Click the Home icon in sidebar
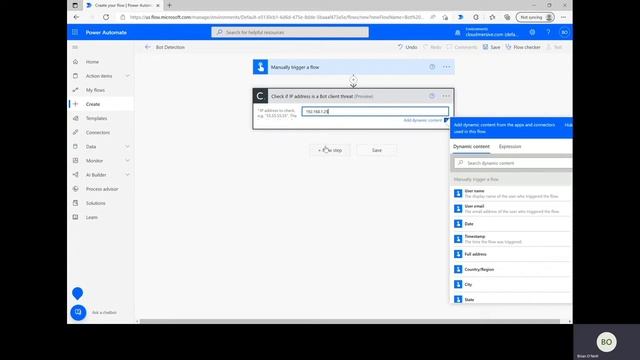This screenshot has width=640, height=360. click(76, 62)
